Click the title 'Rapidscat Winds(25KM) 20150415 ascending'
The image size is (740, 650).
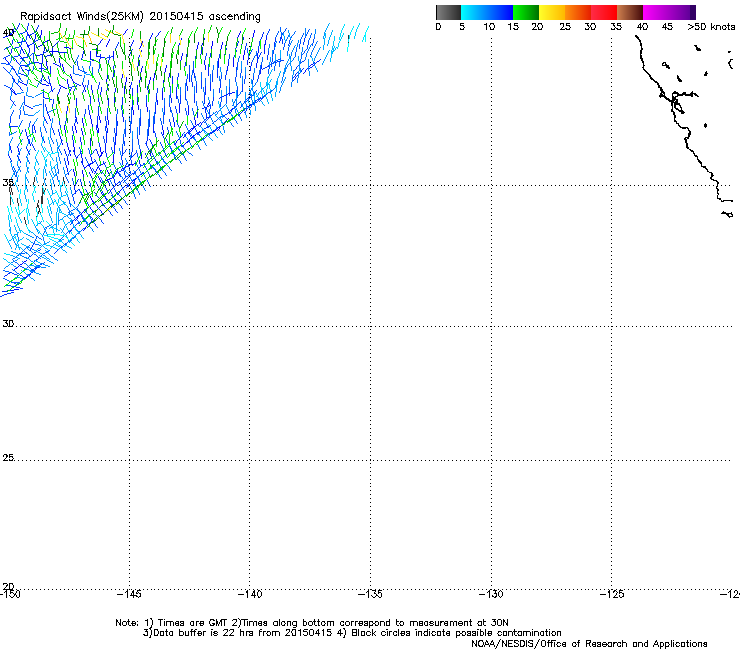(140, 17)
